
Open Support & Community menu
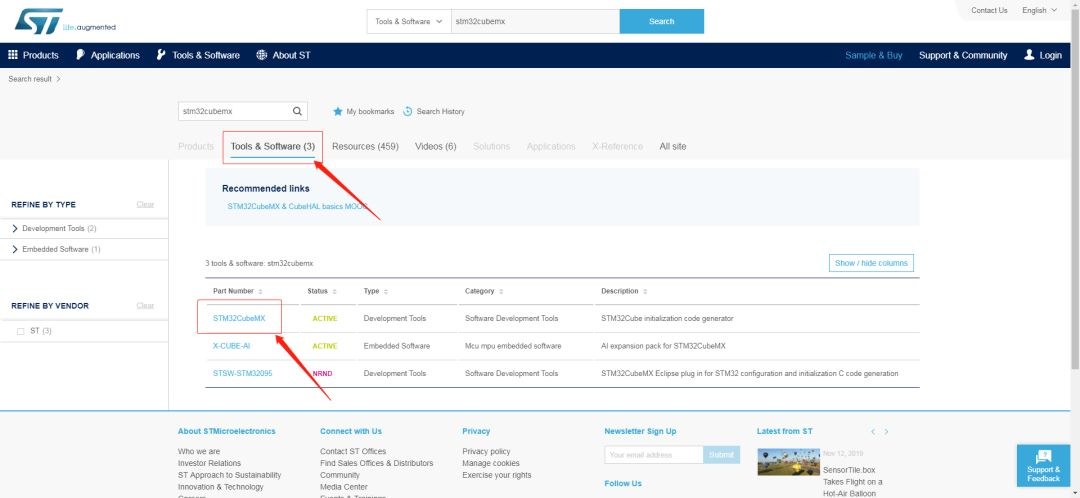click(x=963, y=55)
